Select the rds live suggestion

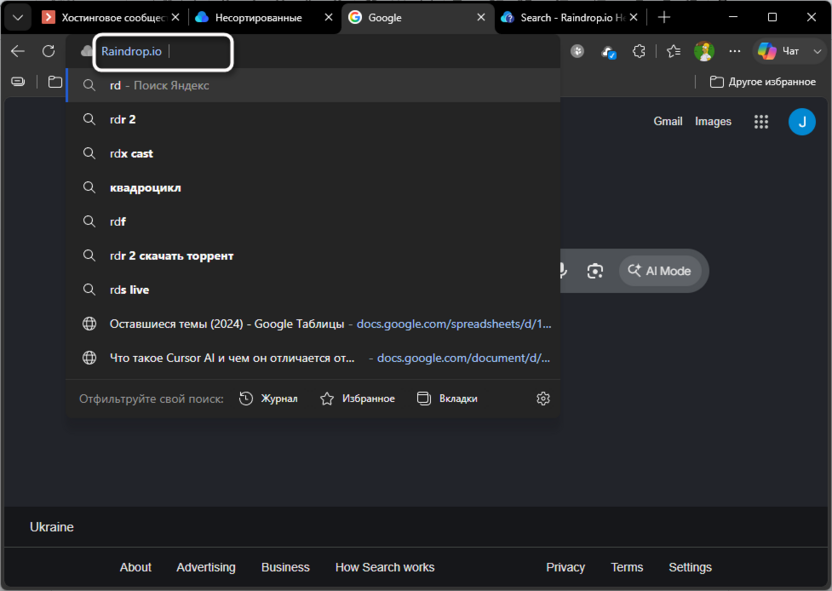pyautogui.click(x=313, y=290)
